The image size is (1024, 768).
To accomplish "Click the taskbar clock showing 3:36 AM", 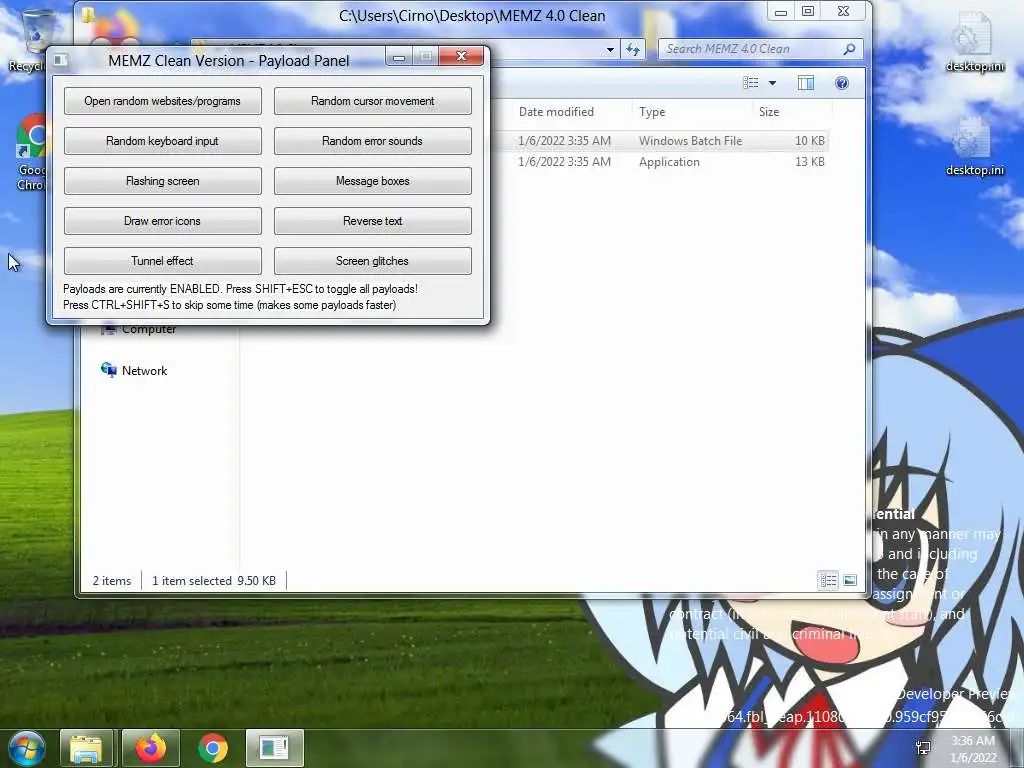I will click(973, 748).
